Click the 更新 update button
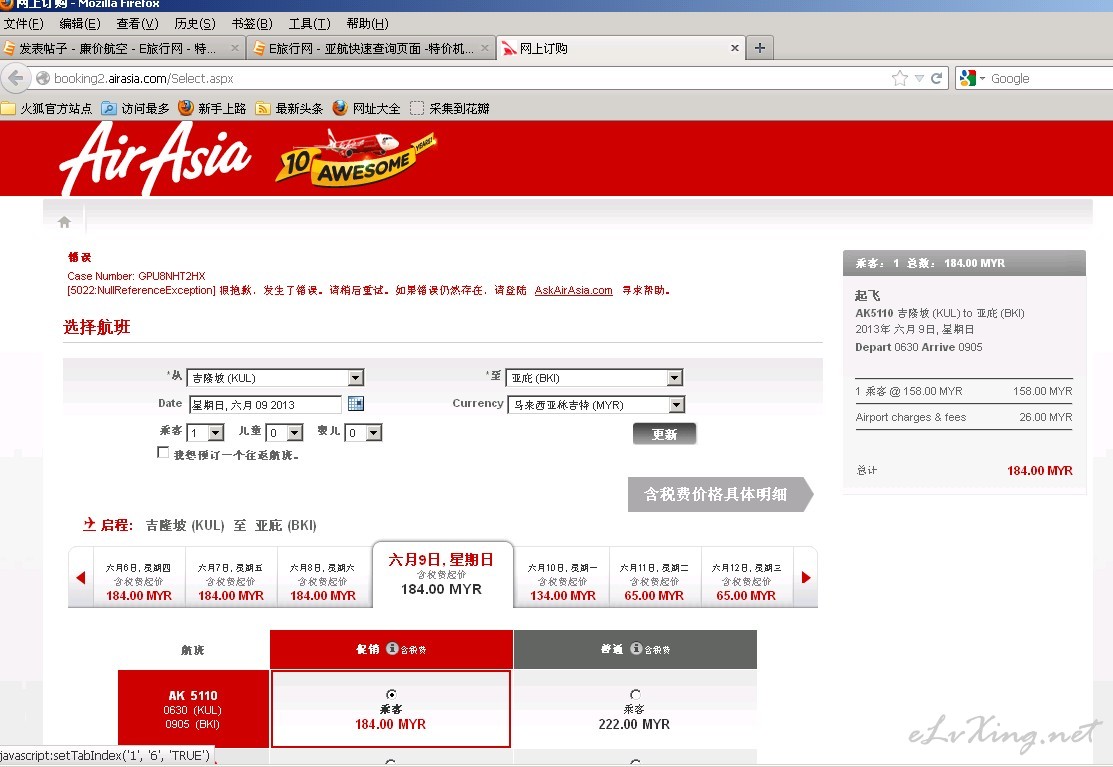 (x=664, y=434)
